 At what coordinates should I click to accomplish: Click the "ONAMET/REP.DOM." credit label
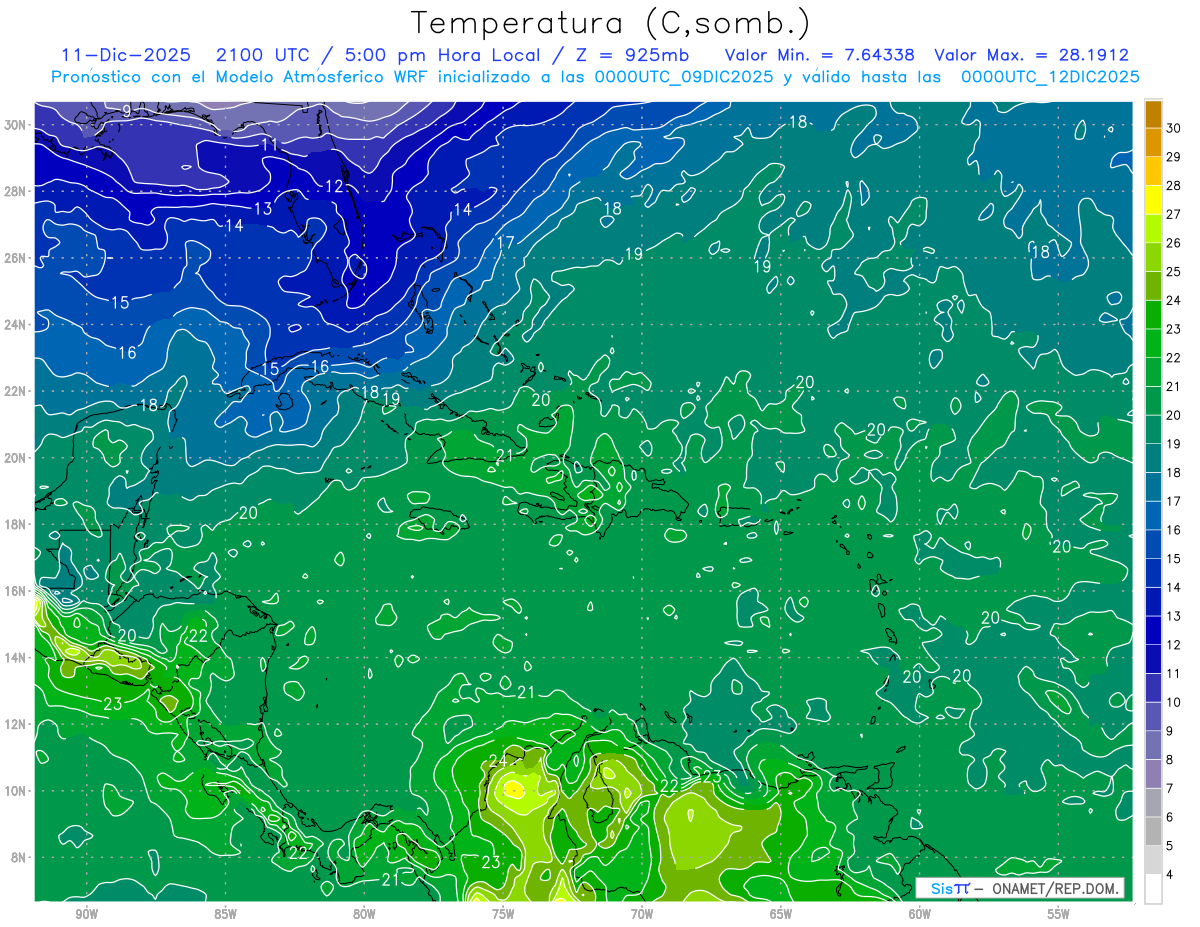[x=1055, y=888]
